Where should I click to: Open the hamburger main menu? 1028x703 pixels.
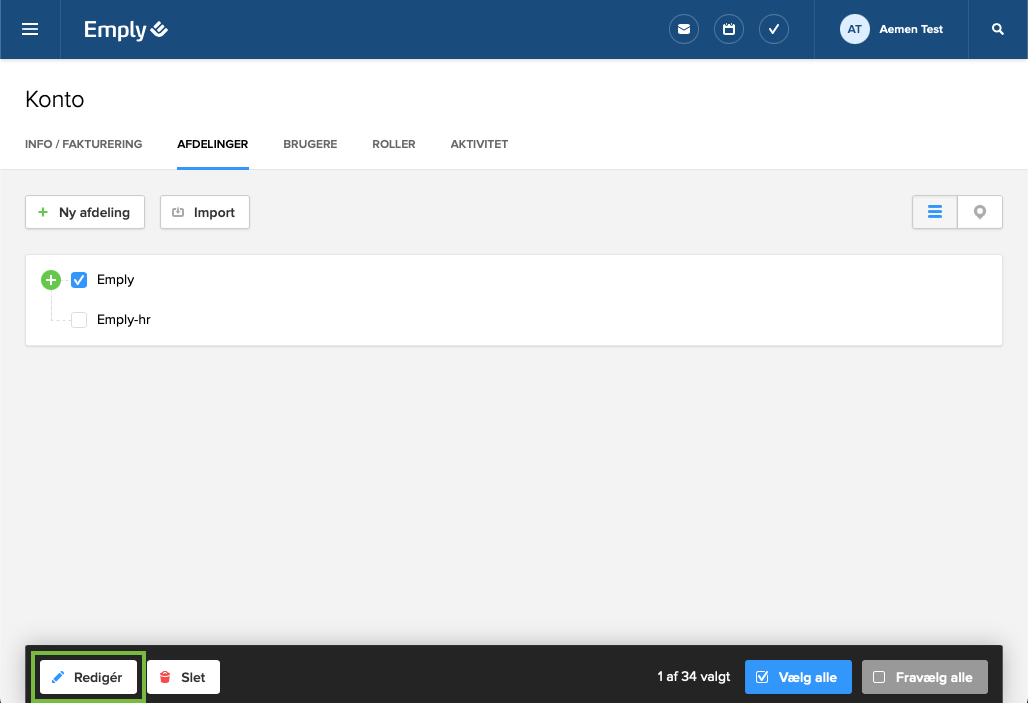click(30, 30)
